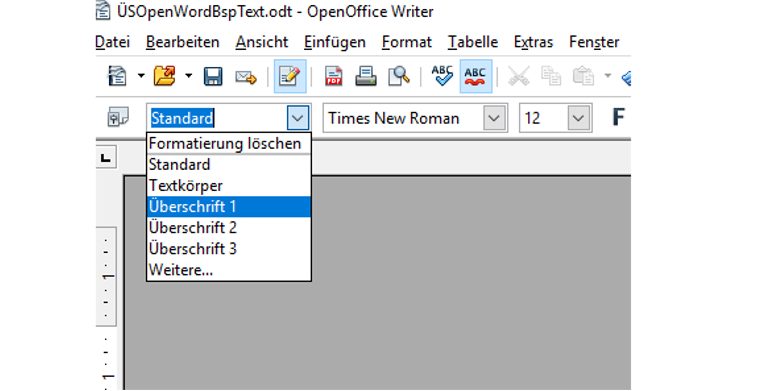Image resolution: width=768 pixels, height=391 pixels.
Task: Toggle bold formatting with F button
Action: tap(618, 118)
